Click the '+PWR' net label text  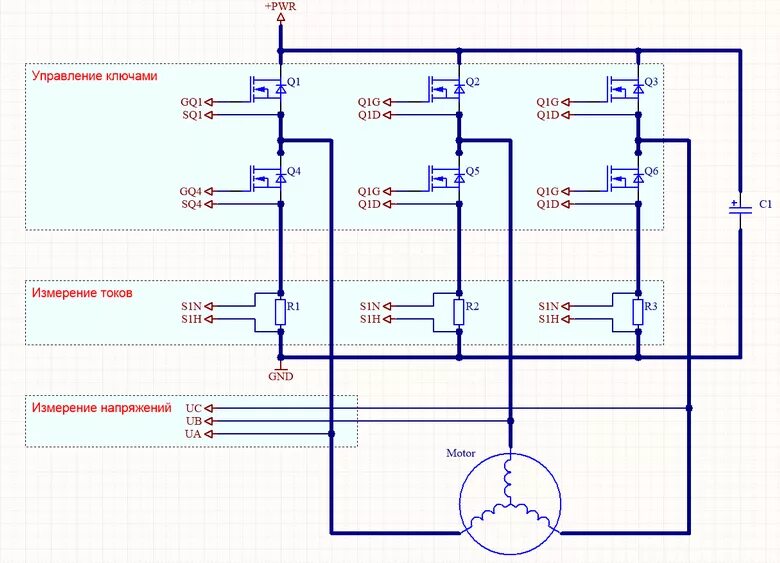tap(281, 6)
